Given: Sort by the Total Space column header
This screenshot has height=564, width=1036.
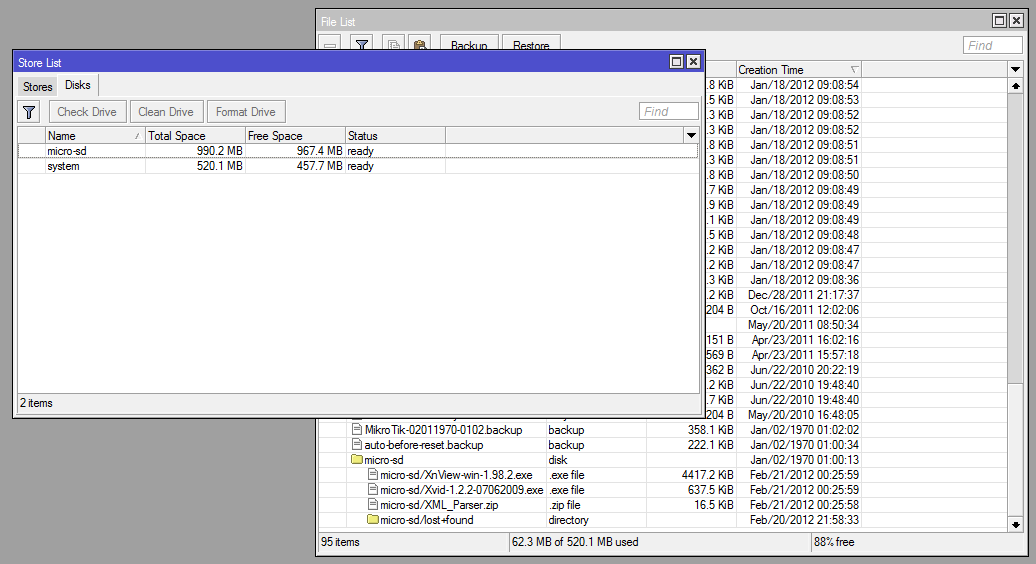Looking at the screenshot, I should click(x=195, y=135).
